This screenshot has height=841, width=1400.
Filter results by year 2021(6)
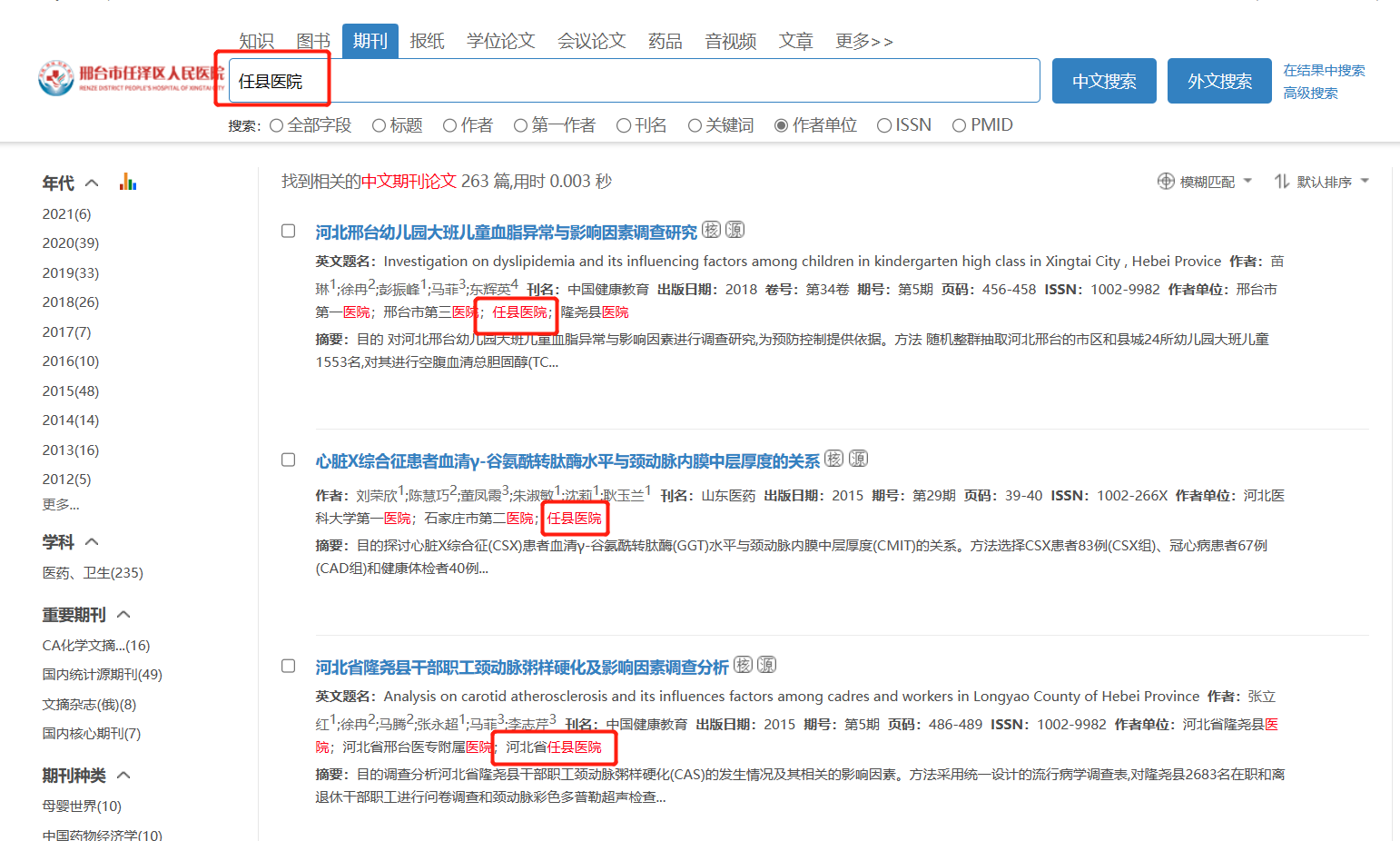pos(66,213)
